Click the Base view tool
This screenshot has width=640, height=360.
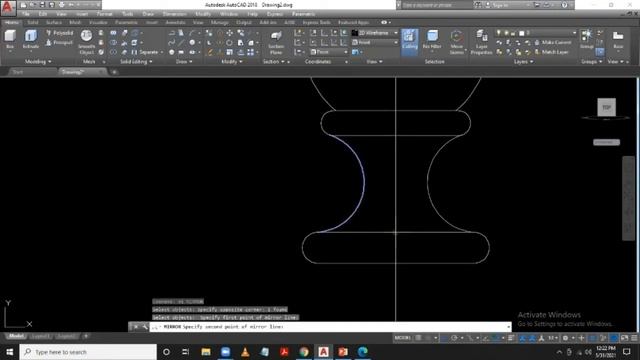(x=618, y=39)
